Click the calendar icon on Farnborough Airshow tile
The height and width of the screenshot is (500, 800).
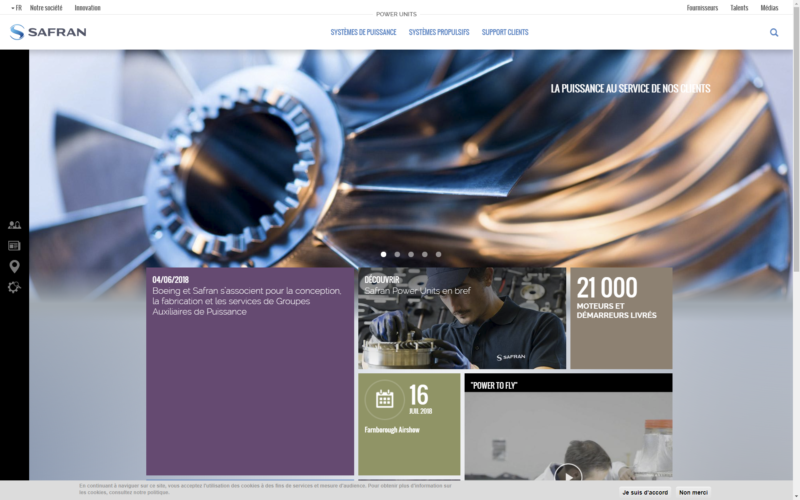tap(384, 399)
